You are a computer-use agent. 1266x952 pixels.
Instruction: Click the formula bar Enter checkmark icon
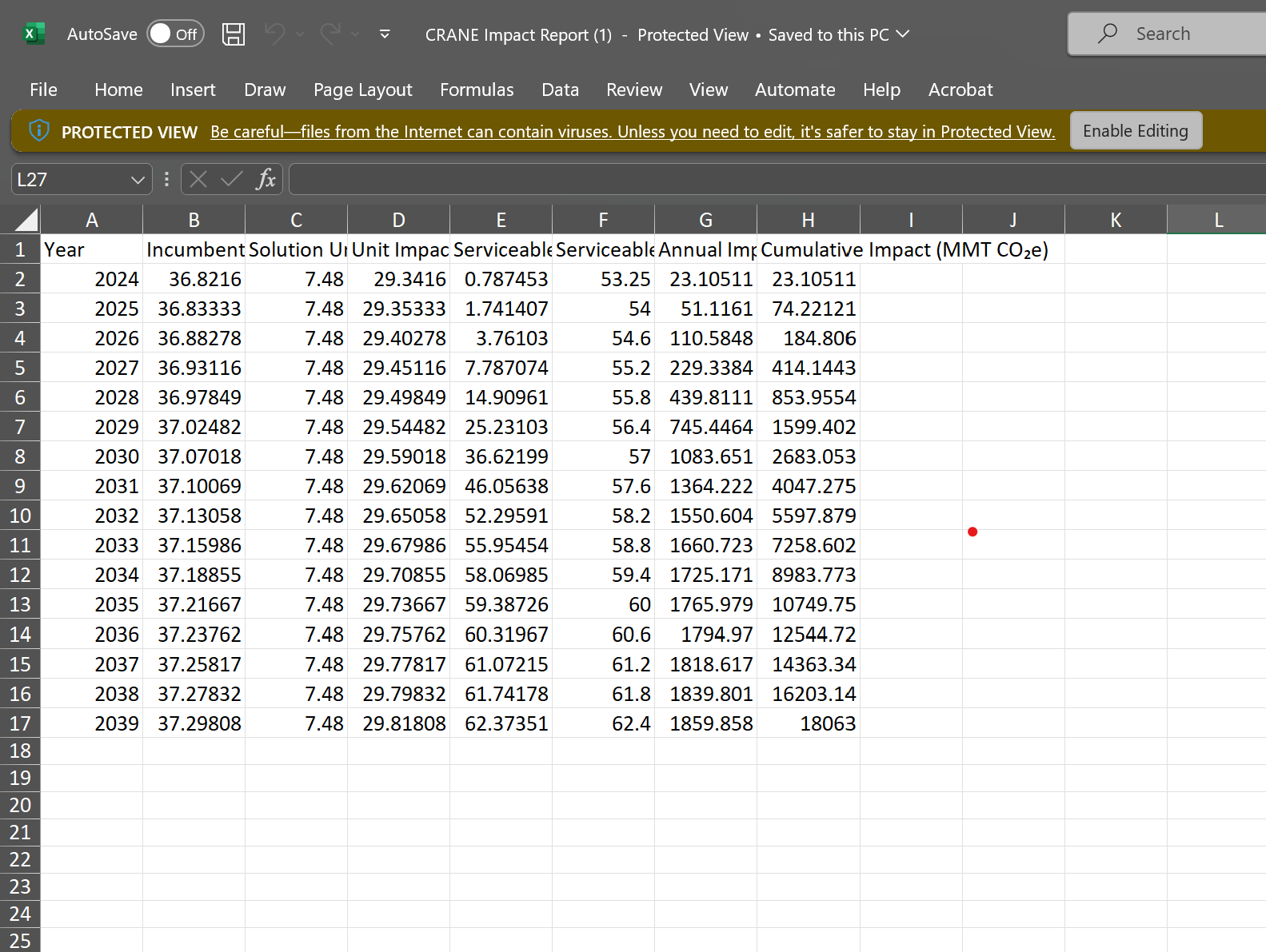click(232, 179)
